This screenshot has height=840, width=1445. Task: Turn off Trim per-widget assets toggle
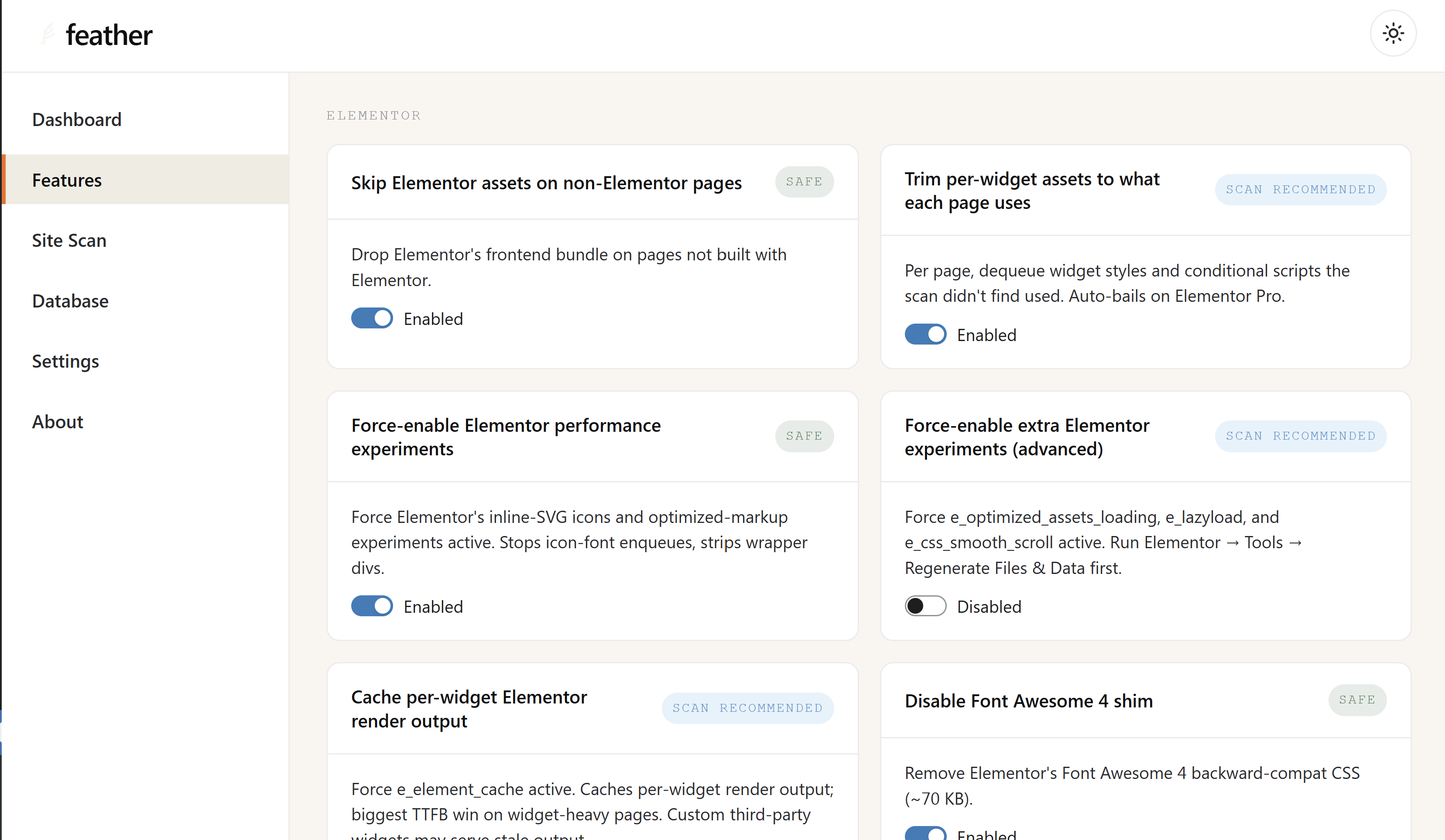click(x=925, y=334)
